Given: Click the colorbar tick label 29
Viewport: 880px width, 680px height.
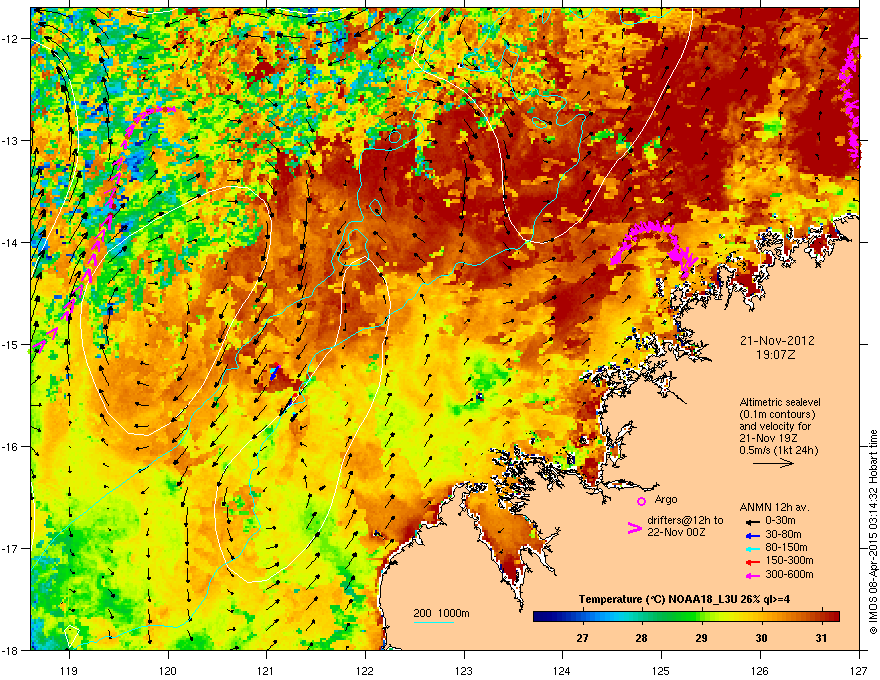Looking at the screenshot, I should 702,638.
